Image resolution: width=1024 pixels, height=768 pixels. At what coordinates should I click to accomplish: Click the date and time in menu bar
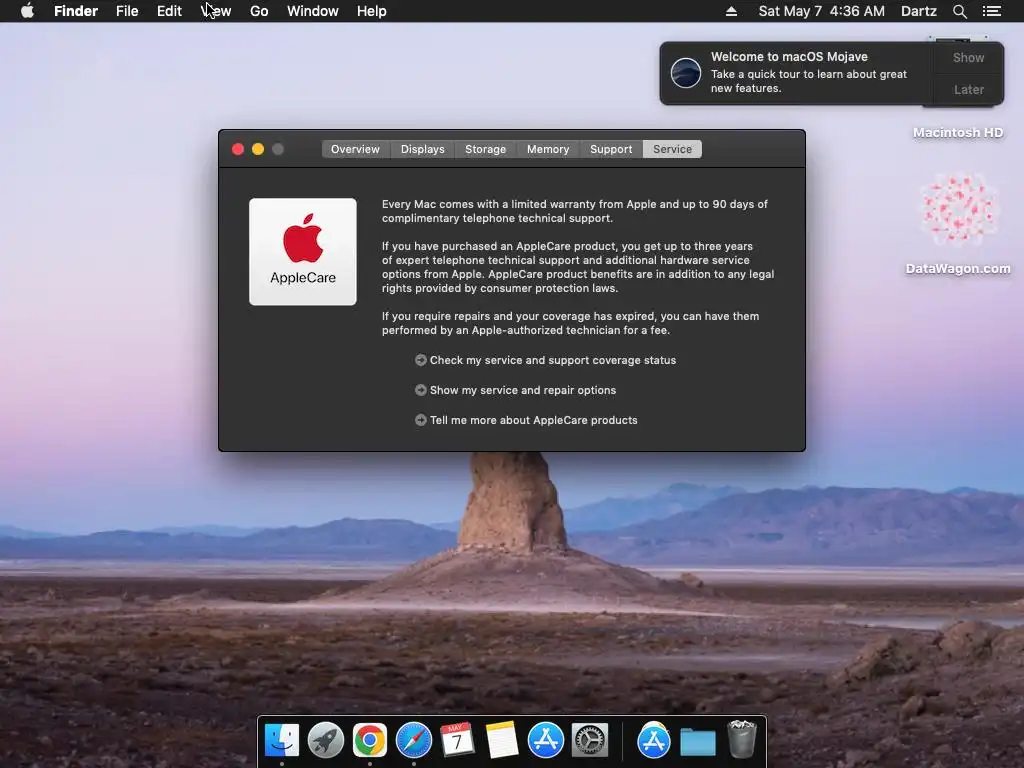click(822, 11)
